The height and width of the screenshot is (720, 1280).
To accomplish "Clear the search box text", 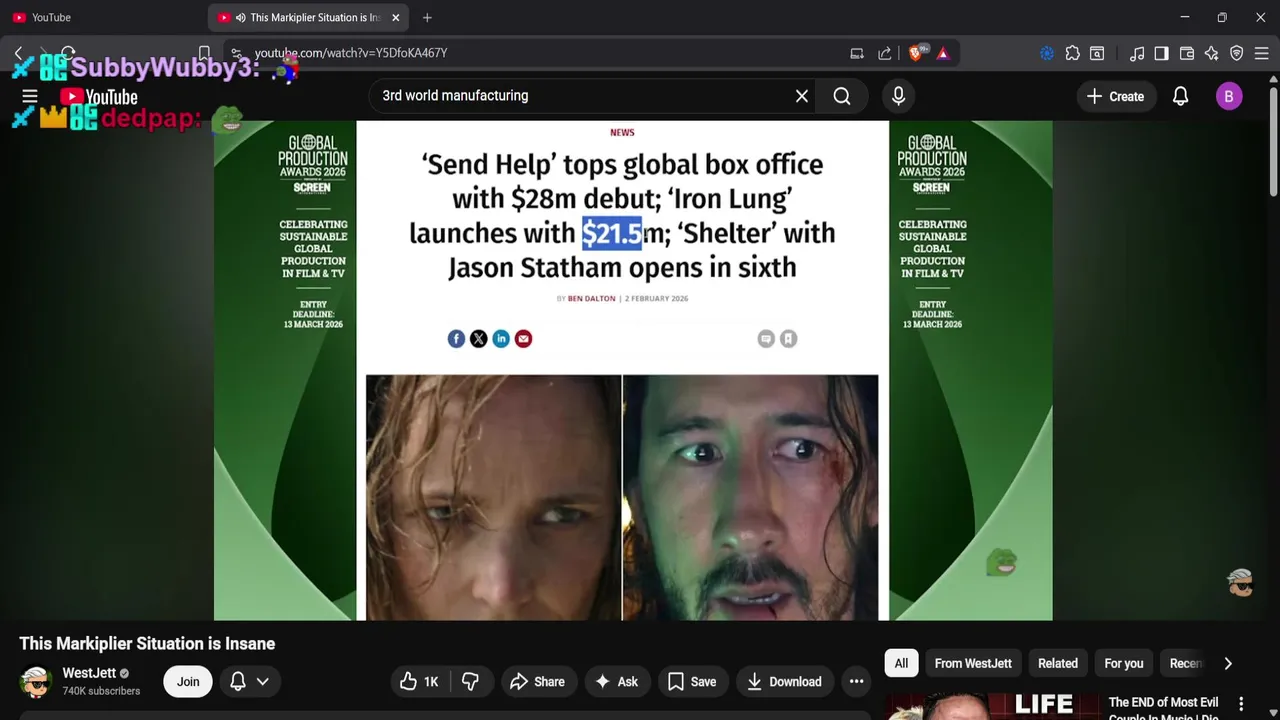I will 802,96.
